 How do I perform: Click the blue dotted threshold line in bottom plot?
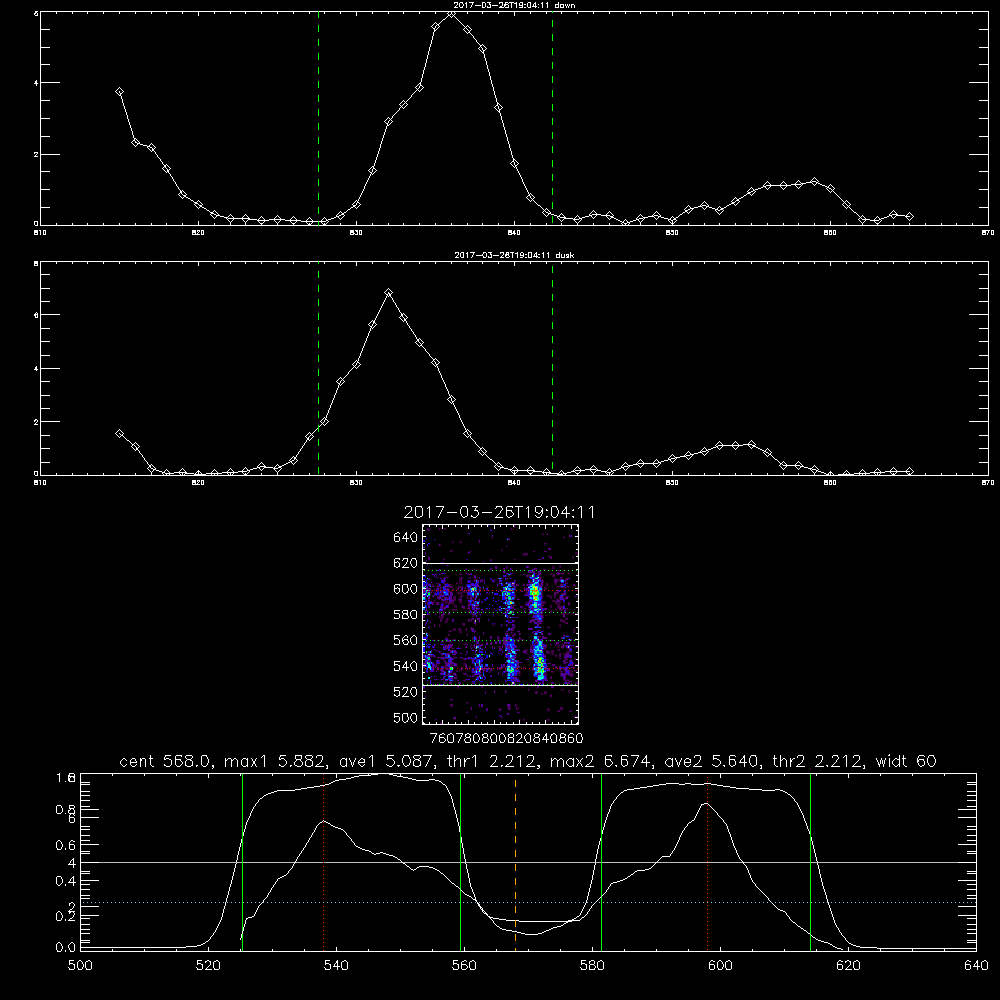tap(528, 902)
